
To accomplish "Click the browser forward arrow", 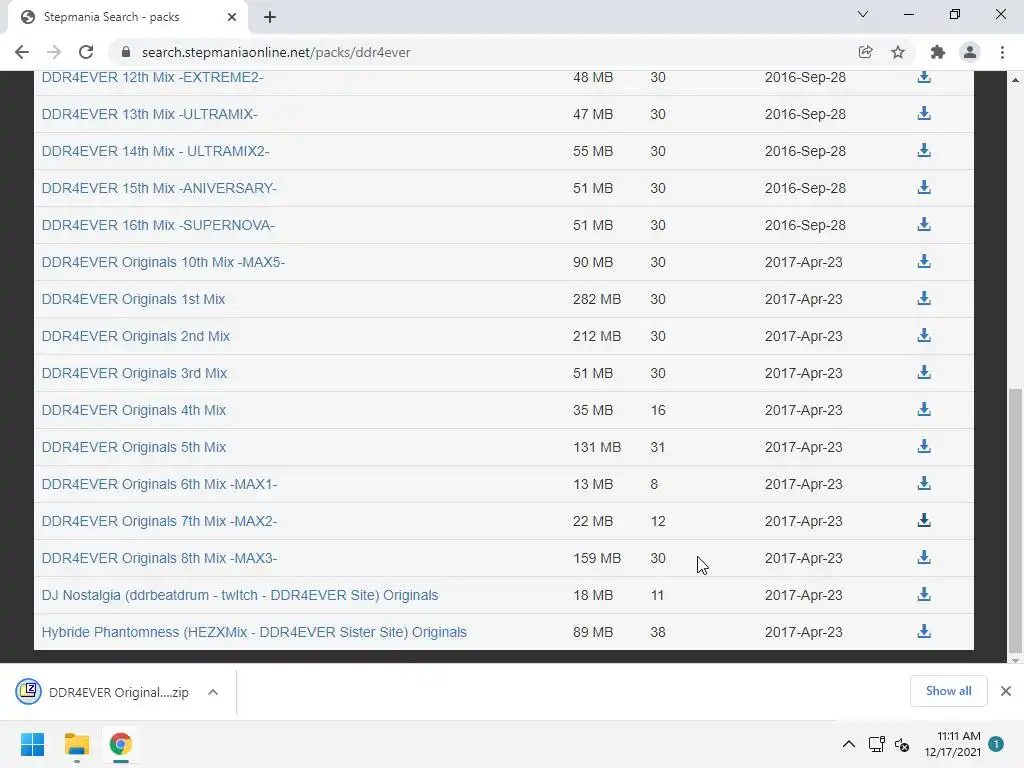I will (54, 52).
